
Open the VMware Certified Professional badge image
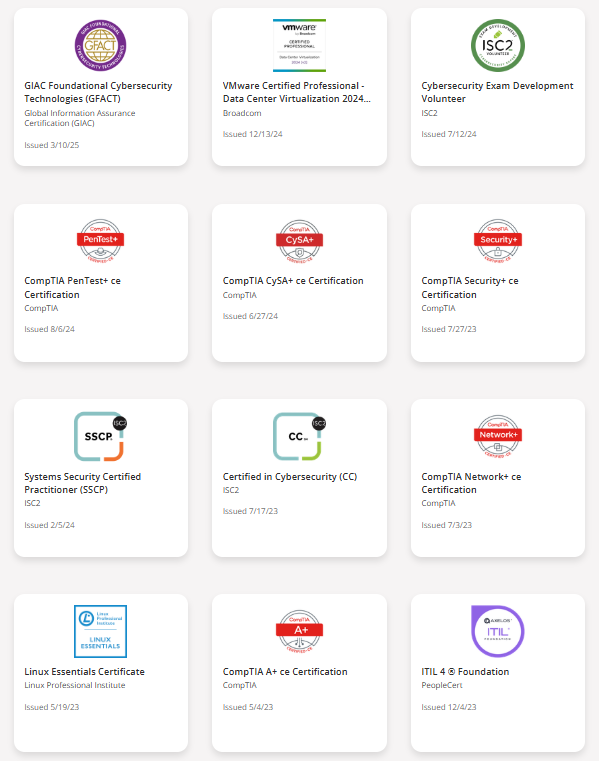click(299, 46)
